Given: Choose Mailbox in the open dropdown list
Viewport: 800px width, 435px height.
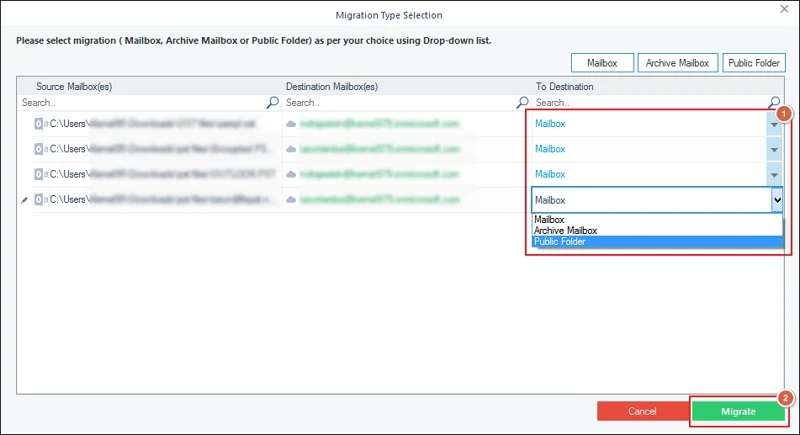Looking at the screenshot, I should pos(657,219).
